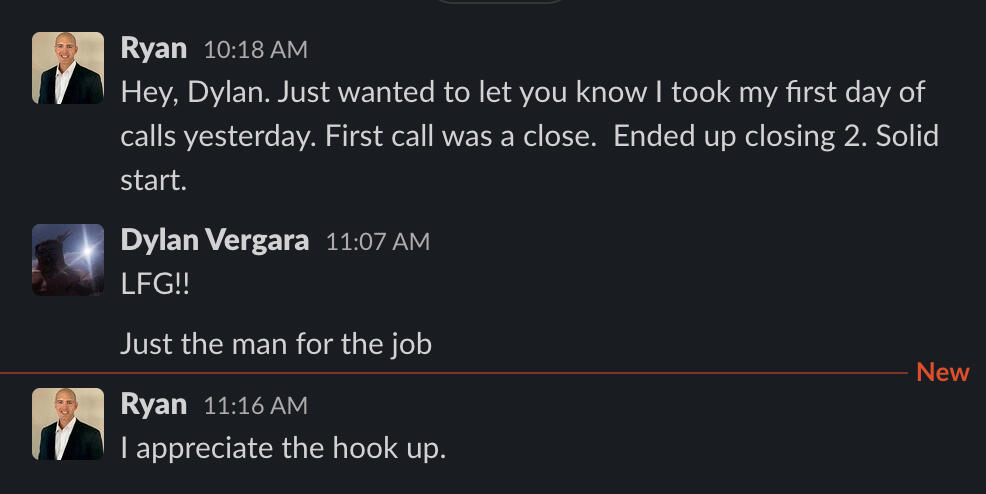This screenshot has height=494, width=986.
Task: Click the date pill partially visible at top
Action: click(x=494, y=2)
